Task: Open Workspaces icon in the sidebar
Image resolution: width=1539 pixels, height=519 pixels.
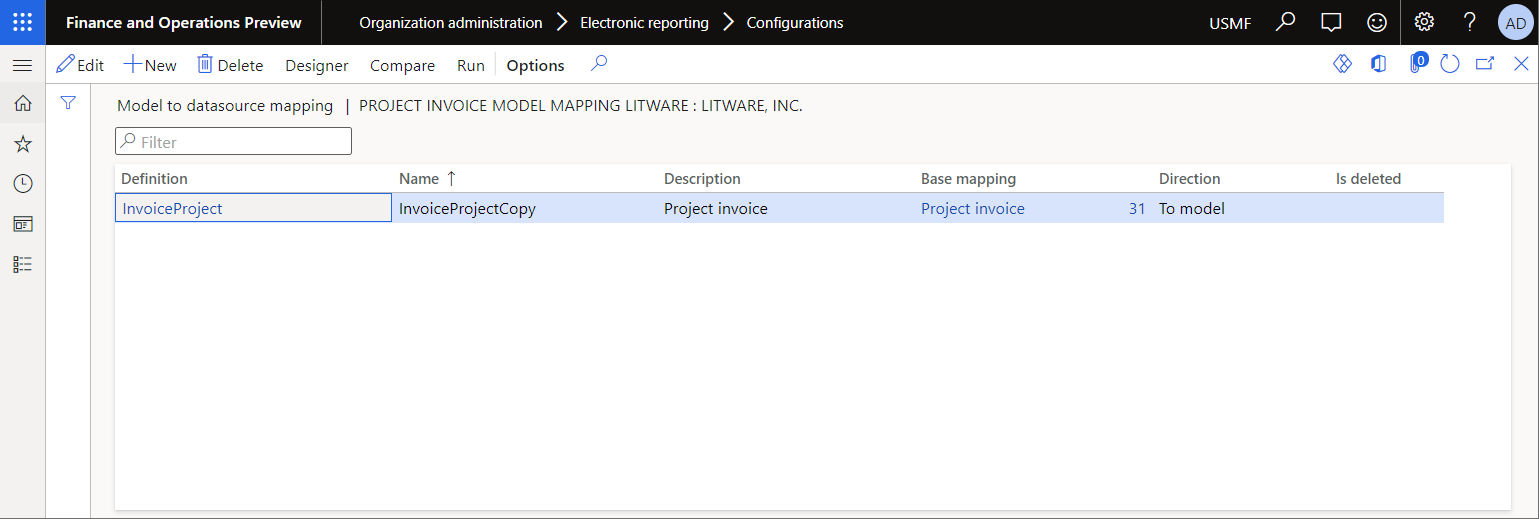Action: (22, 224)
